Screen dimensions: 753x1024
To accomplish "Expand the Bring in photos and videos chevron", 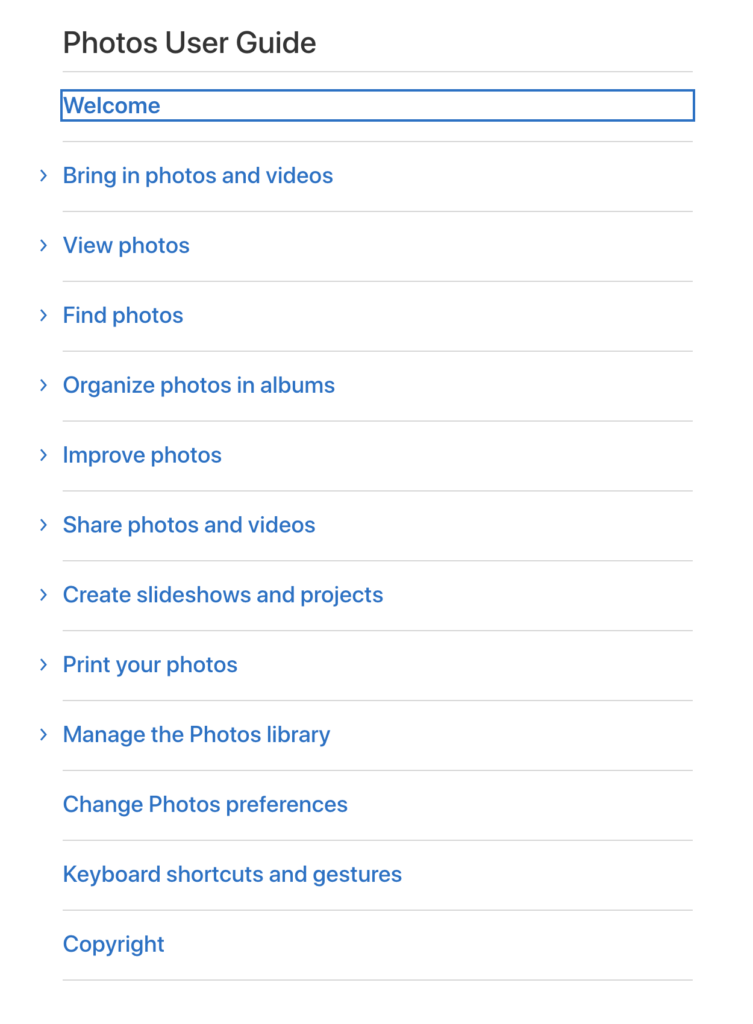I will pos(43,176).
